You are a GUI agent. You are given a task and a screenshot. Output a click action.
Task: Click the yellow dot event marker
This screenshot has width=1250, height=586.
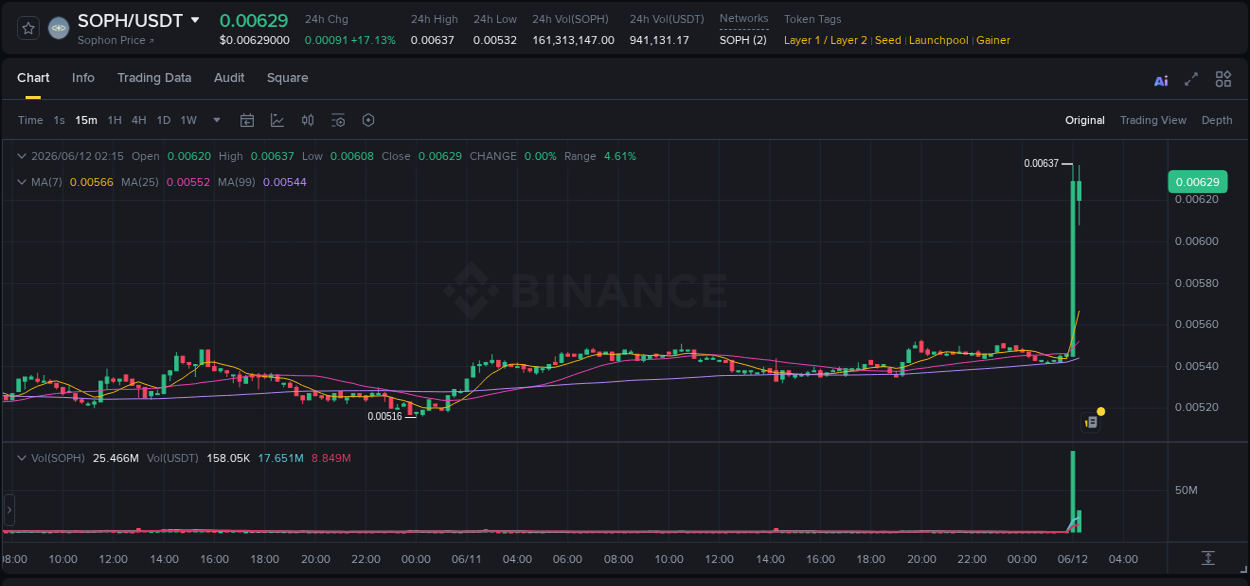pyautogui.click(x=1101, y=411)
